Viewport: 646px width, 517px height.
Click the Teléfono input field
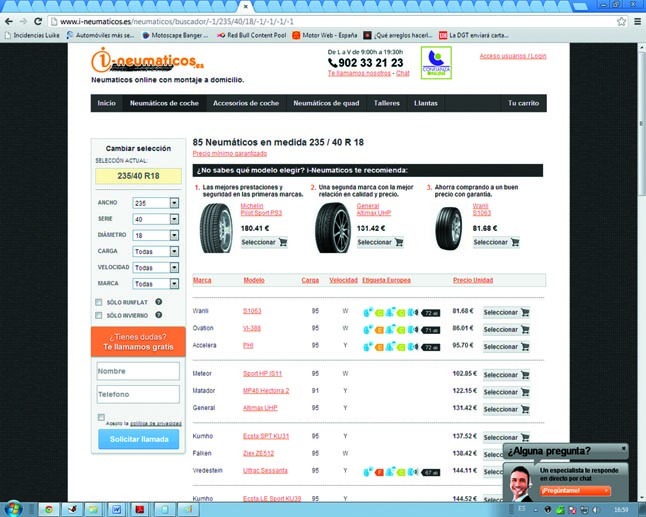(138, 394)
